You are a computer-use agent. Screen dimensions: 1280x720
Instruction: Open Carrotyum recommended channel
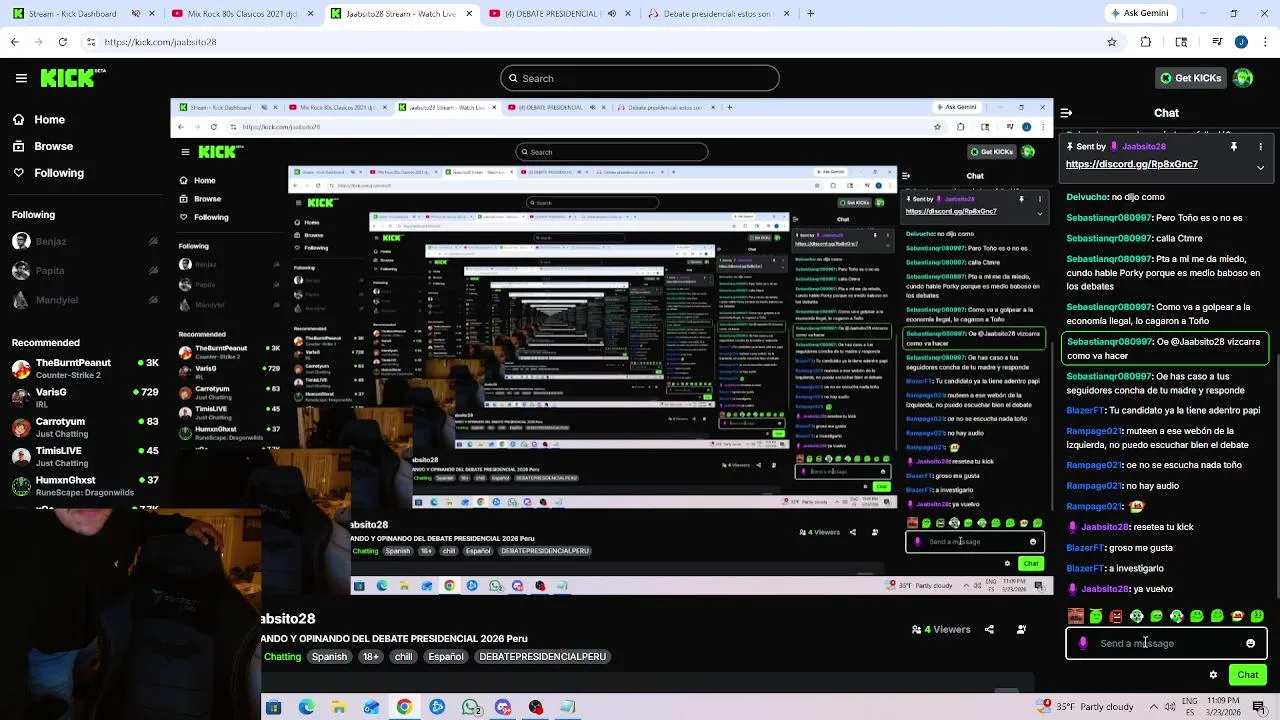pyautogui.click(x=85, y=427)
